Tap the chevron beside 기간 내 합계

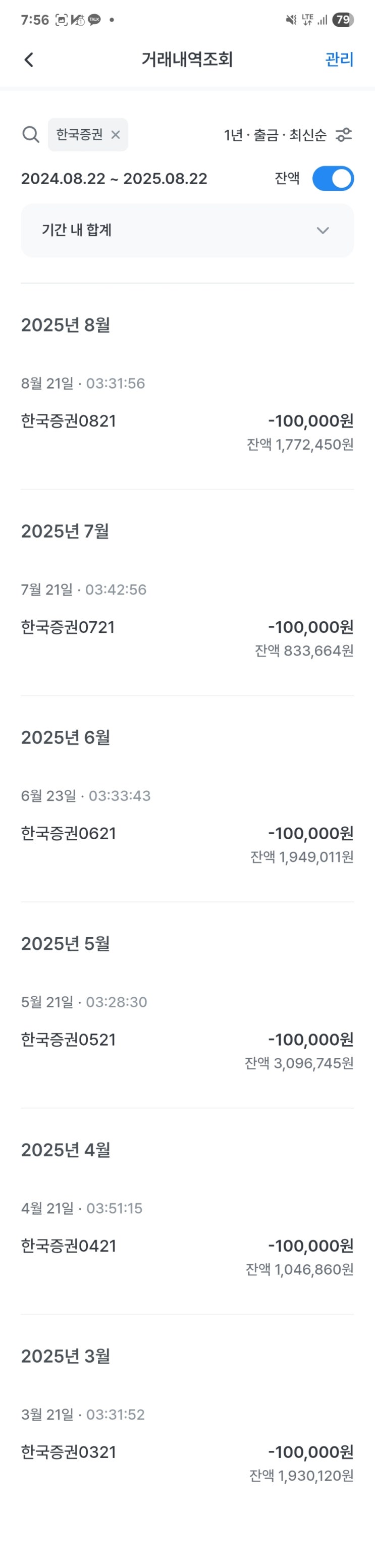323,230
